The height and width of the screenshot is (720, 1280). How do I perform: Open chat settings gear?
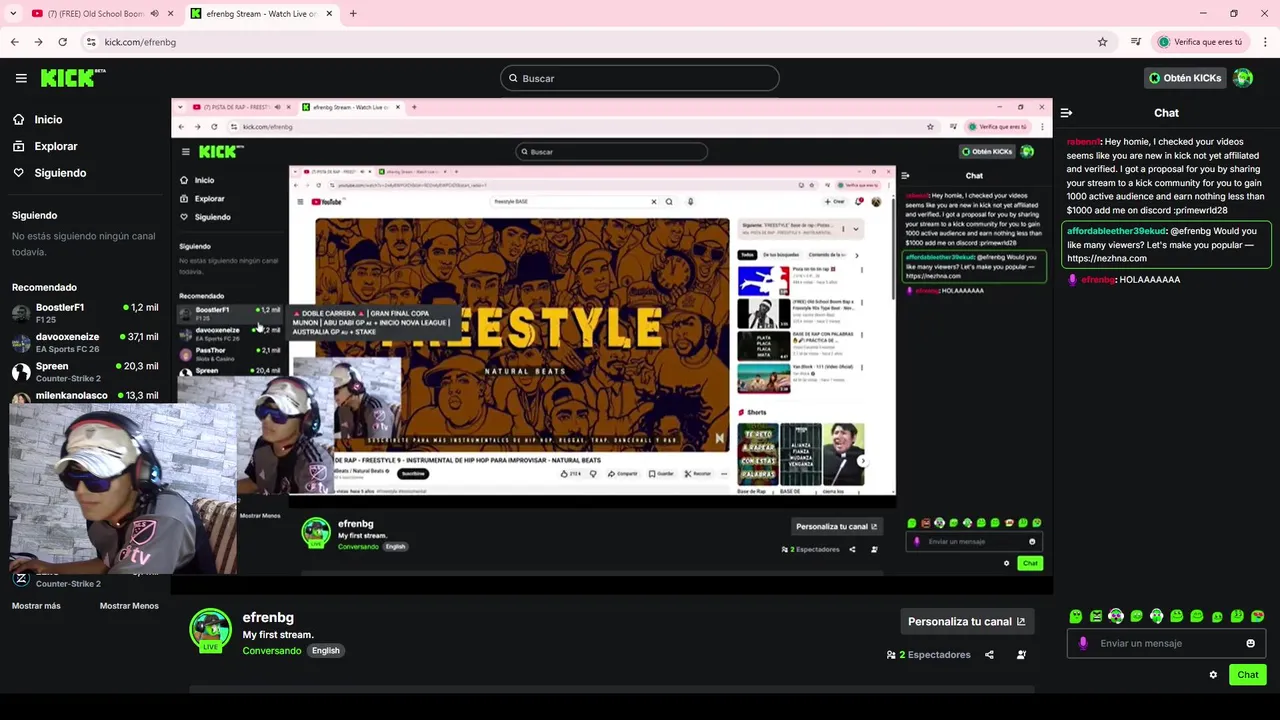(x=1213, y=675)
